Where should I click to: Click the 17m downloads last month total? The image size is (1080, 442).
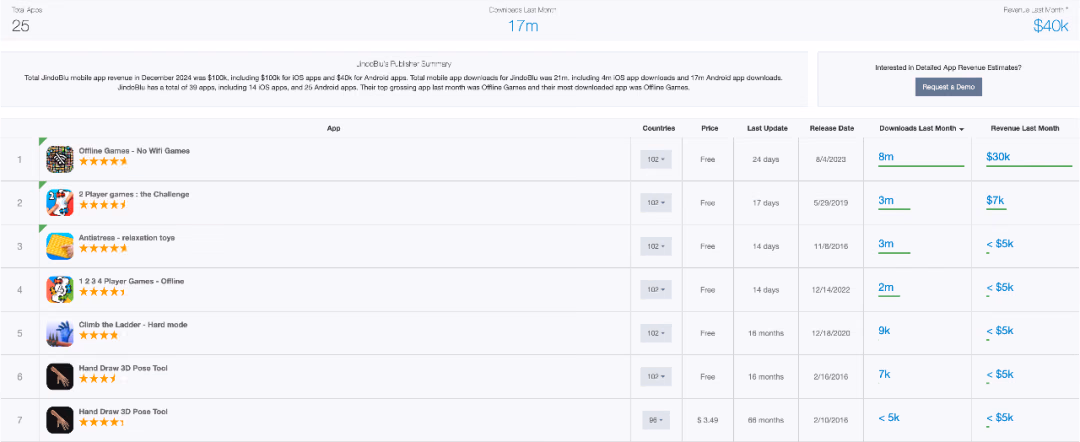523,26
